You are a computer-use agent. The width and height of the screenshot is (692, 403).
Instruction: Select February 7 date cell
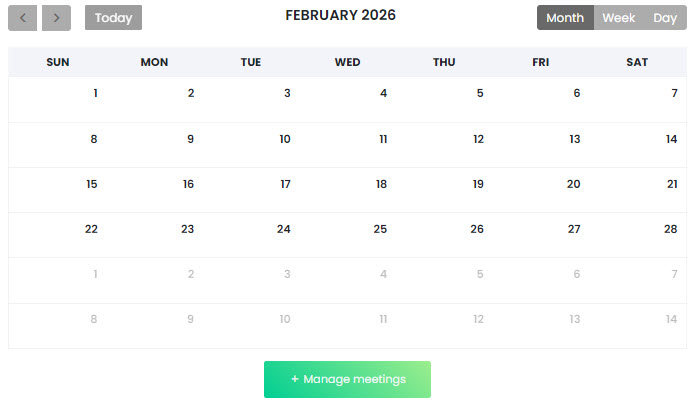point(674,94)
